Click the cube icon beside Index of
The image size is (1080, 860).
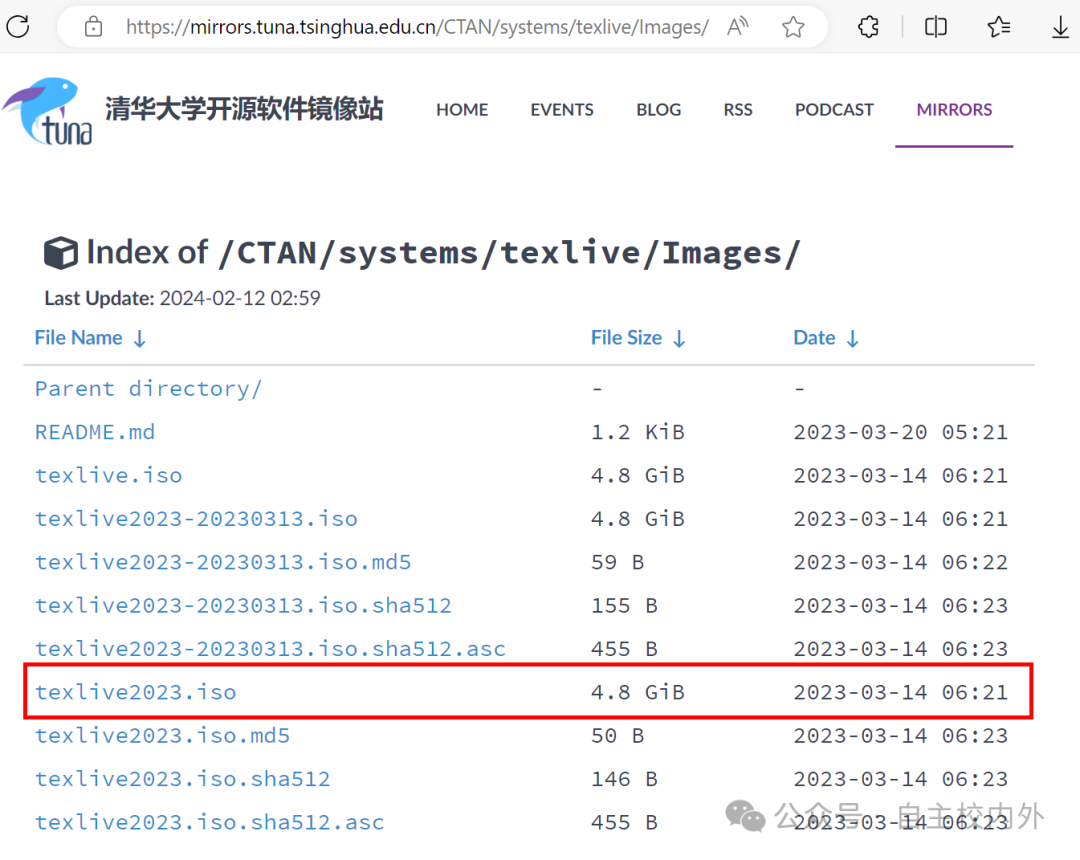pos(61,253)
